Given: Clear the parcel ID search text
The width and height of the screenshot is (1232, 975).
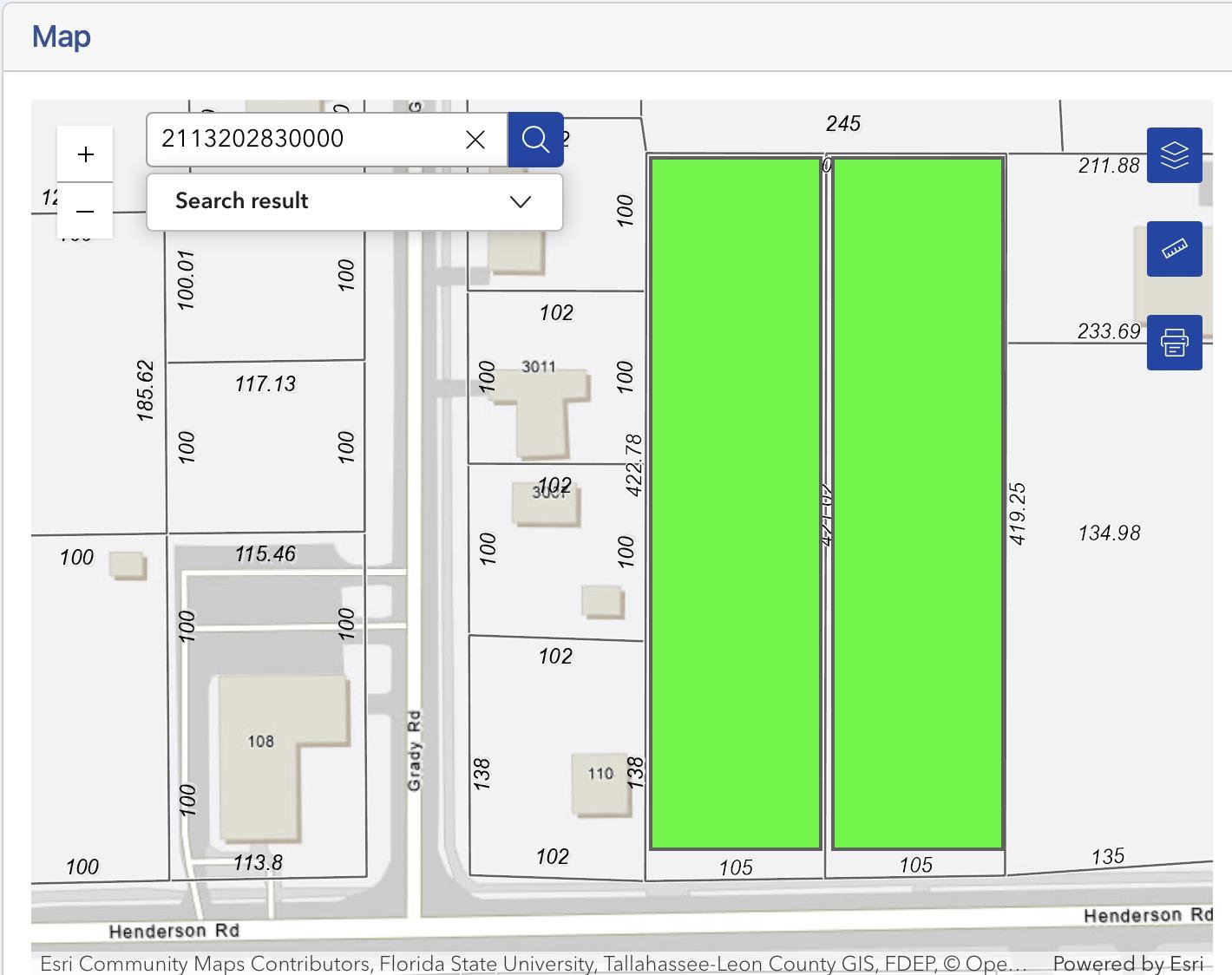Looking at the screenshot, I should tap(475, 140).
